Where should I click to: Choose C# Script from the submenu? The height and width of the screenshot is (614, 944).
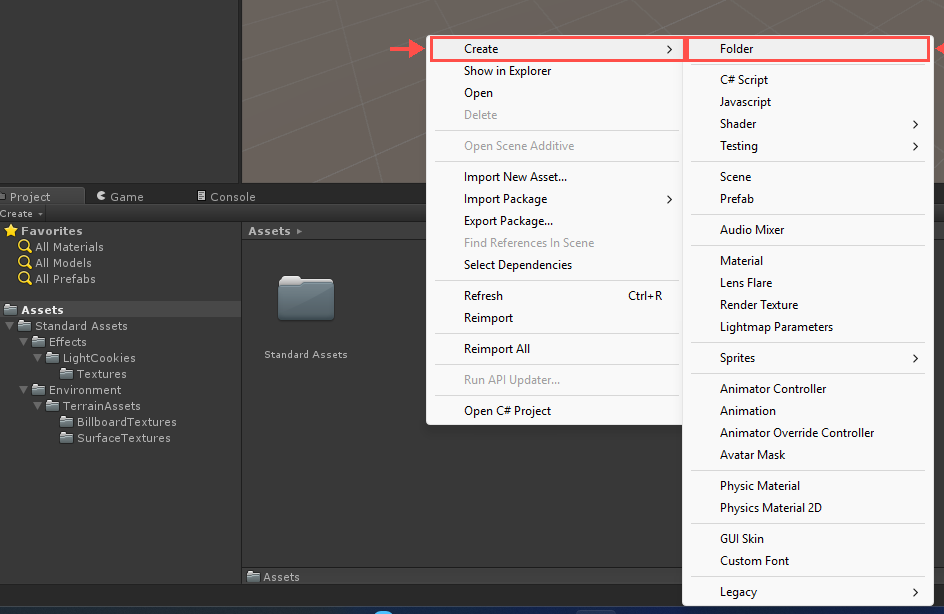point(807,79)
